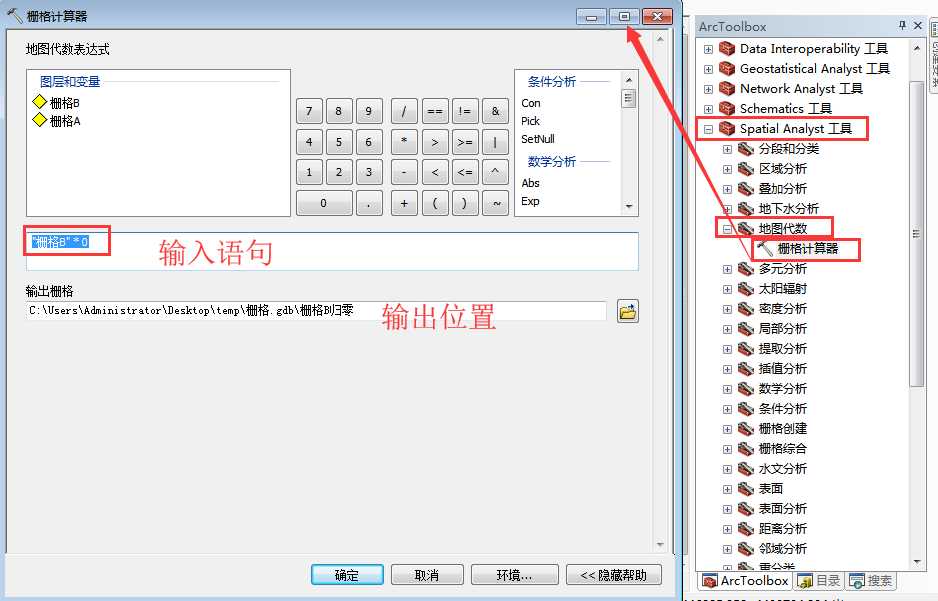Switch to the ArcToolbox tab
Screen dimensions: 938x601
(745, 581)
